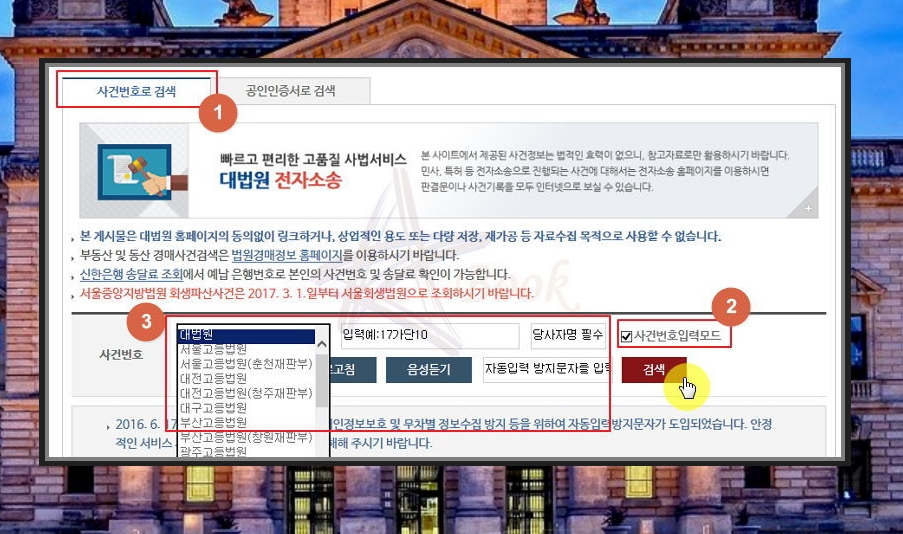The width and height of the screenshot is (903, 534).
Task: Click the 자동입력 방지문자 captcha input field
Action: coord(546,369)
